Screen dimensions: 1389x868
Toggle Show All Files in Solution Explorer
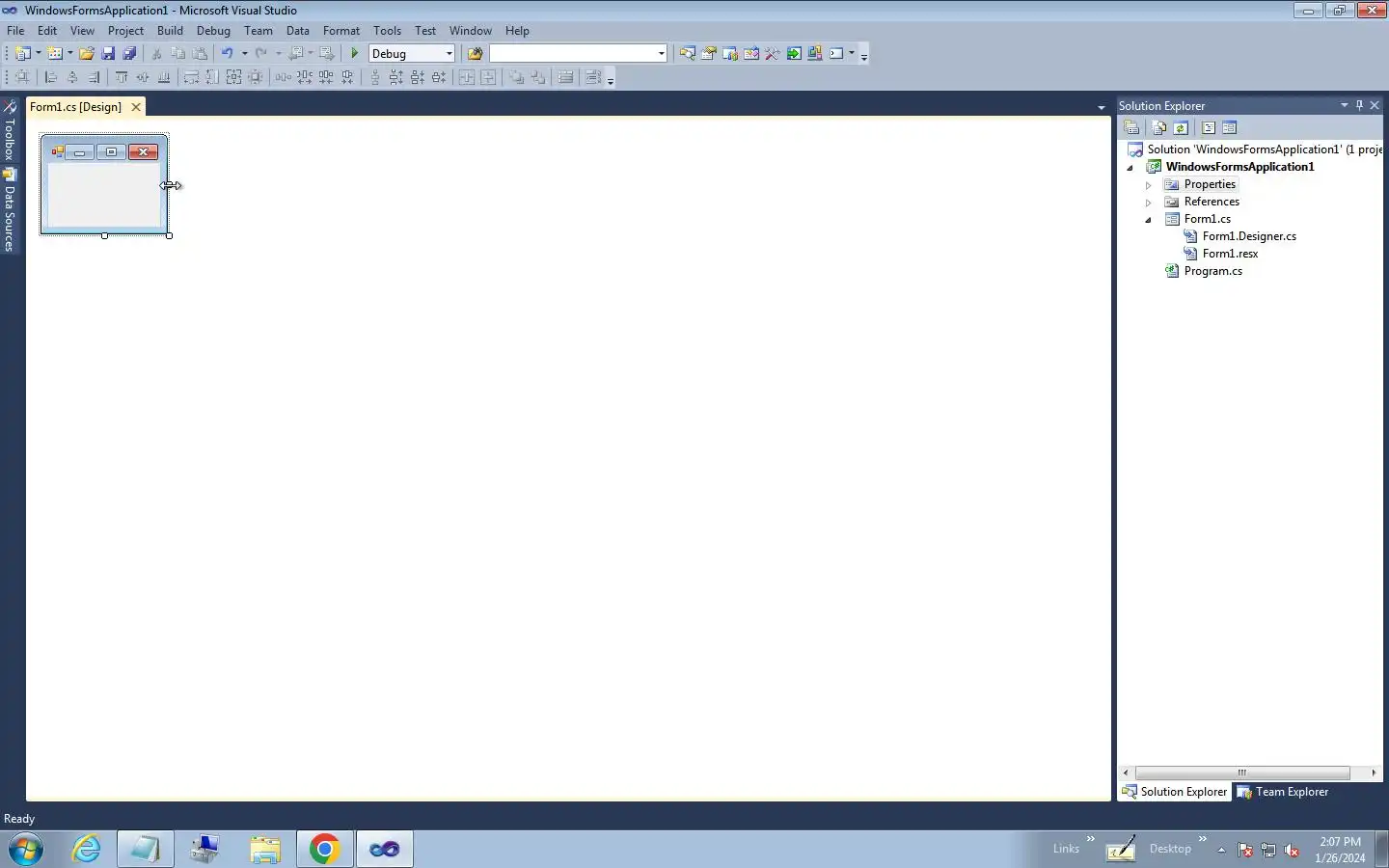click(1158, 127)
